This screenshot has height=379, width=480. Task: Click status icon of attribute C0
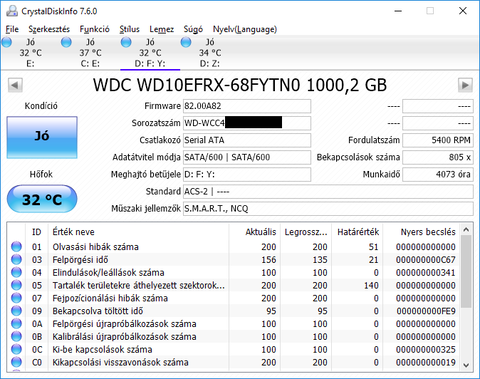[x=16, y=362]
